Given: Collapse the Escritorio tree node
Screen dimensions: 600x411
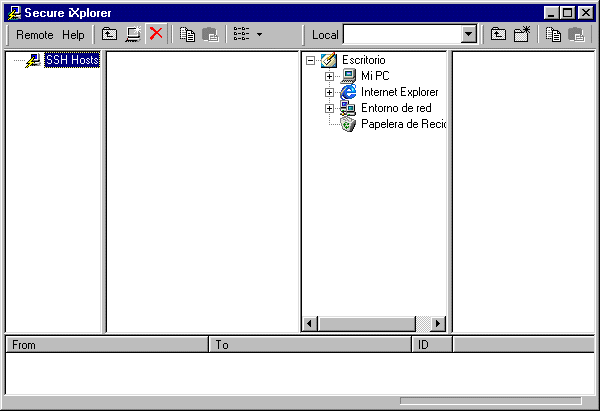Looking at the screenshot, I should pyautogui.click(x=311, y=60).
